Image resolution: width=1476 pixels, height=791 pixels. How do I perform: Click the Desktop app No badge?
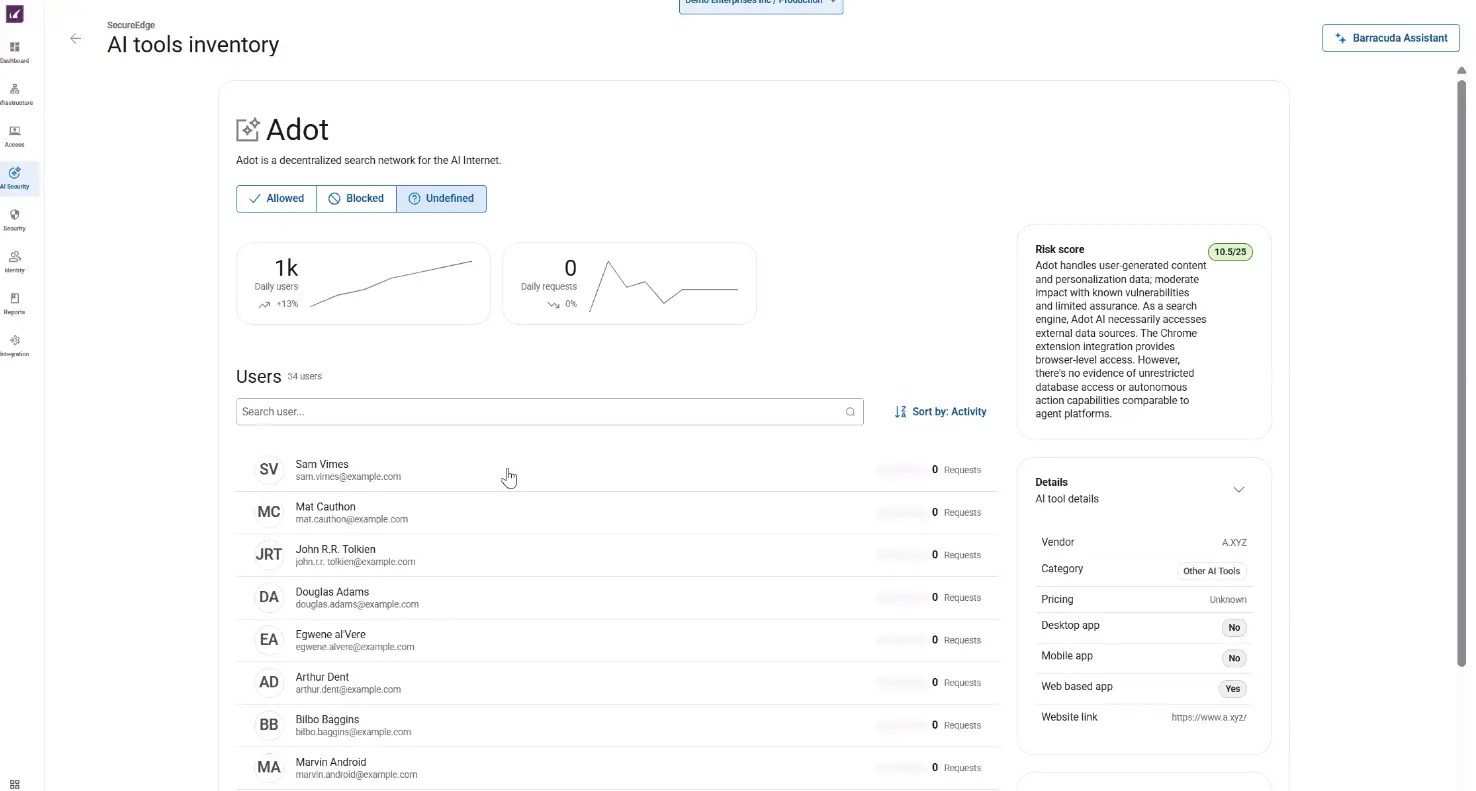pos(1234,628)
